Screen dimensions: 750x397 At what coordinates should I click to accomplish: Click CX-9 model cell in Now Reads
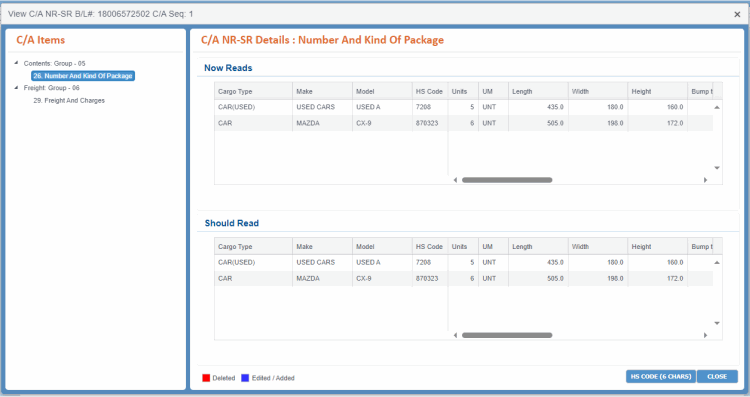coord(382,123)
